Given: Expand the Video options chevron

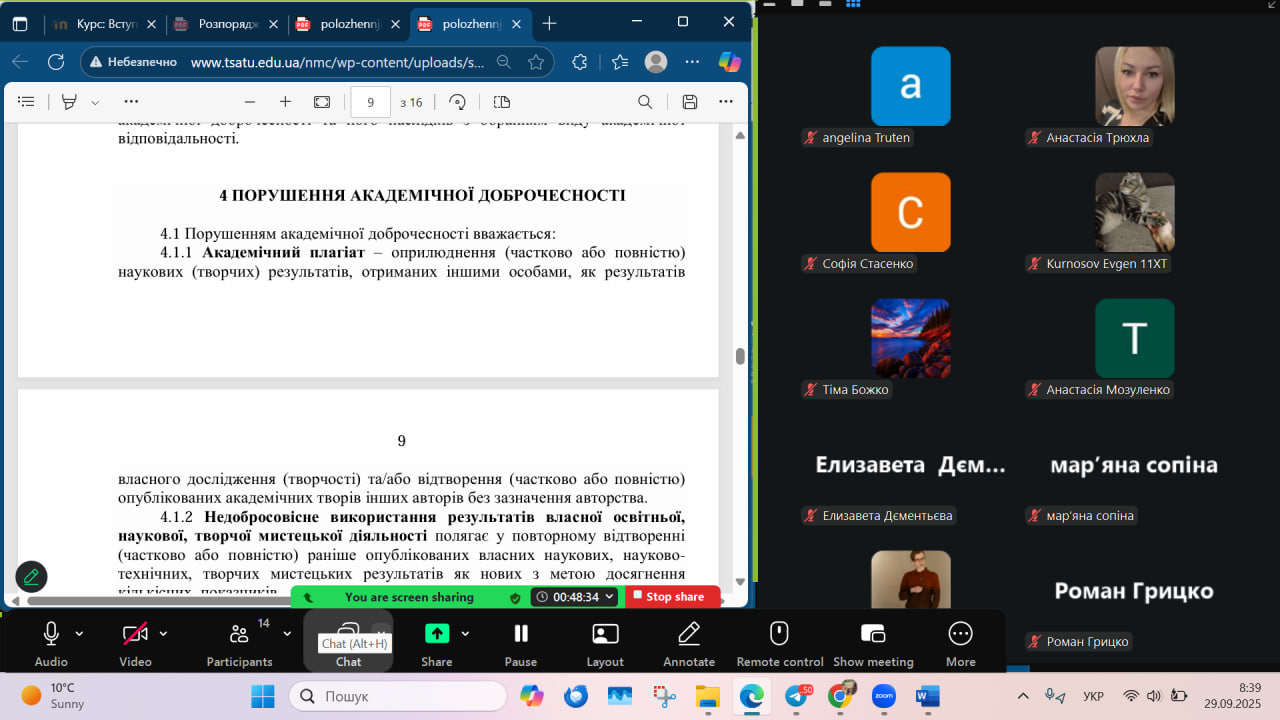Looking at the screenshot, I should [163, 633].
